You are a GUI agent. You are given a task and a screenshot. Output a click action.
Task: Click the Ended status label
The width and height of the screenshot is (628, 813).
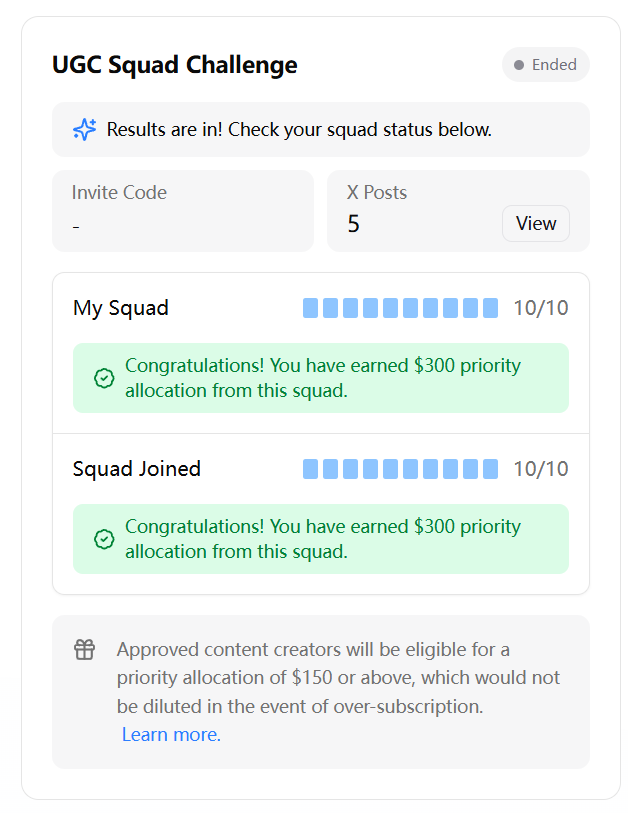pos(554,65)
